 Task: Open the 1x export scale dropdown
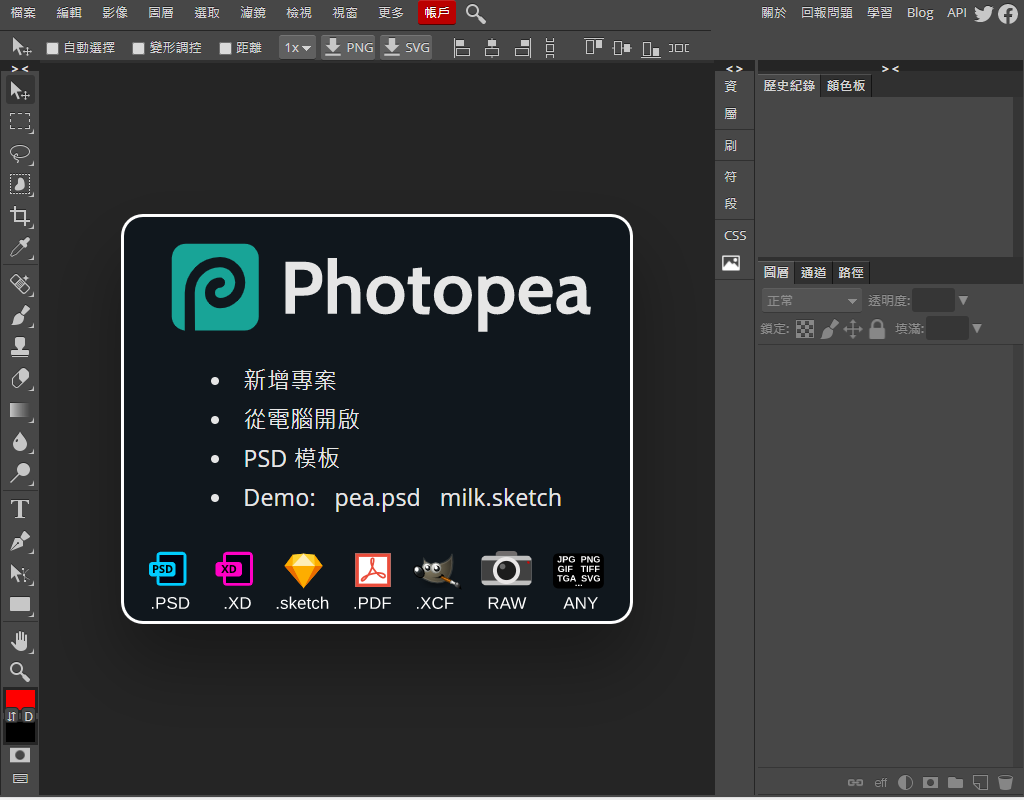(297, 48)
